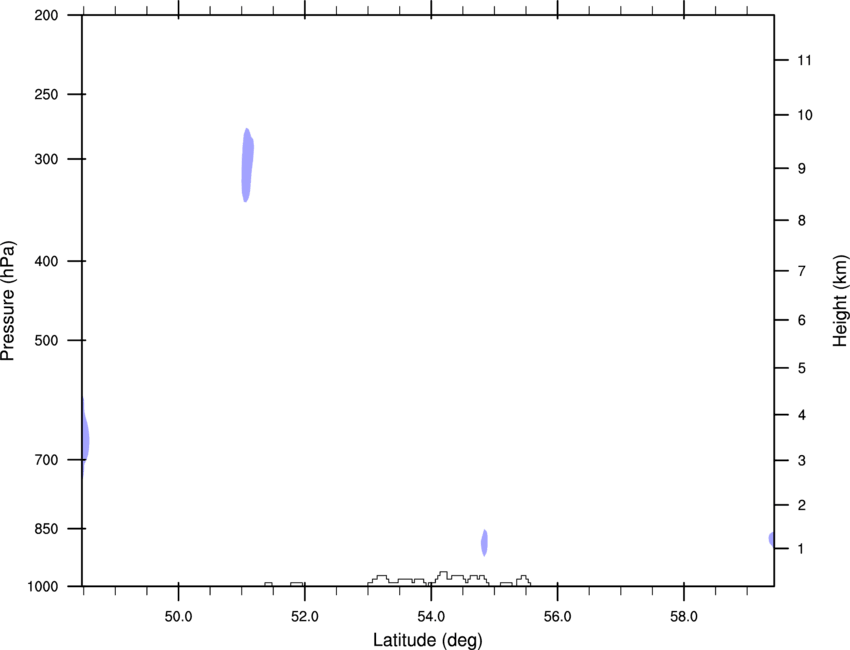Click the 54.0 latitude label
This screenshot has height=650, width=850.
pos(431,617)
